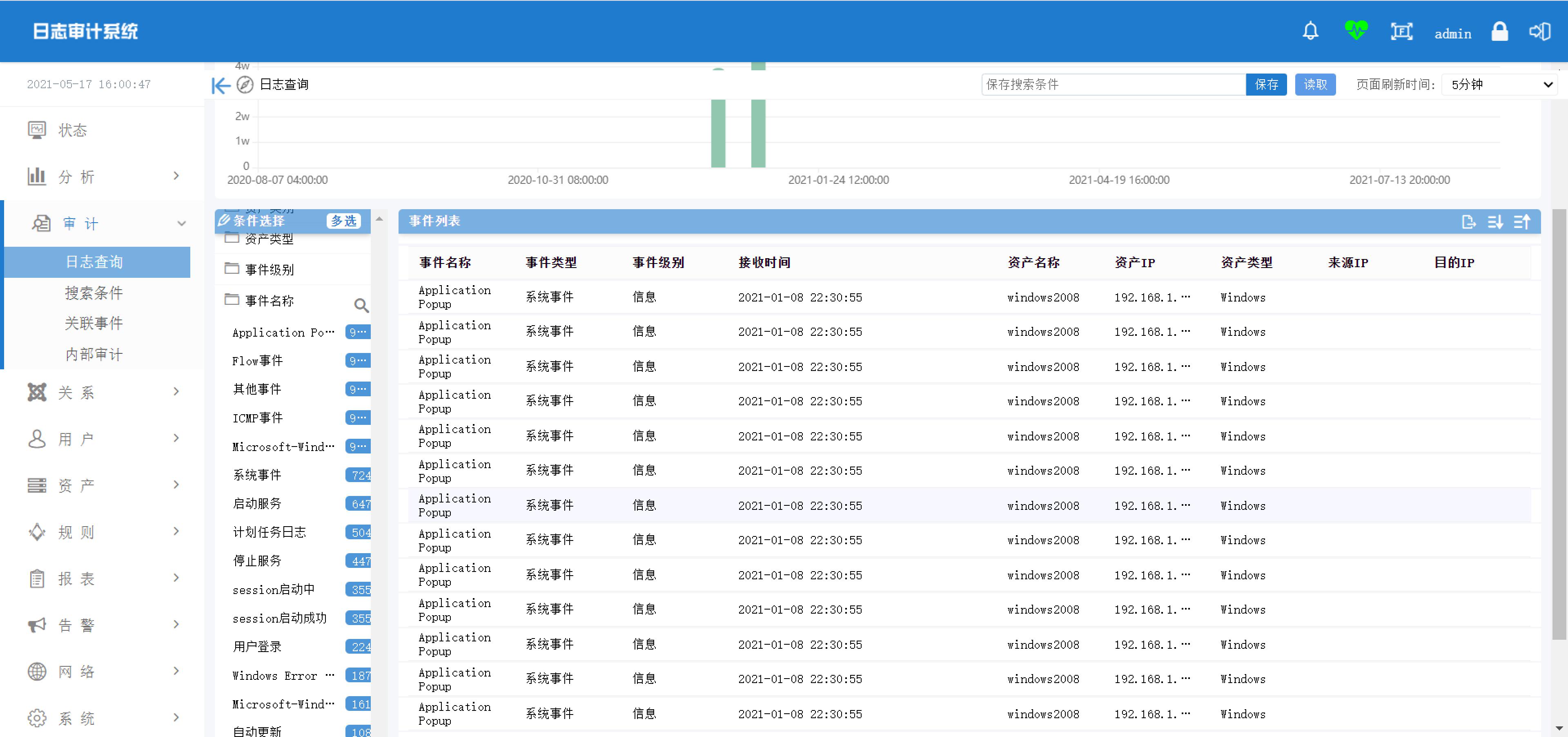This screenshot has width=1568, height=737.
Task: Click the 关系 relationship icon
Action: [36, 392]
